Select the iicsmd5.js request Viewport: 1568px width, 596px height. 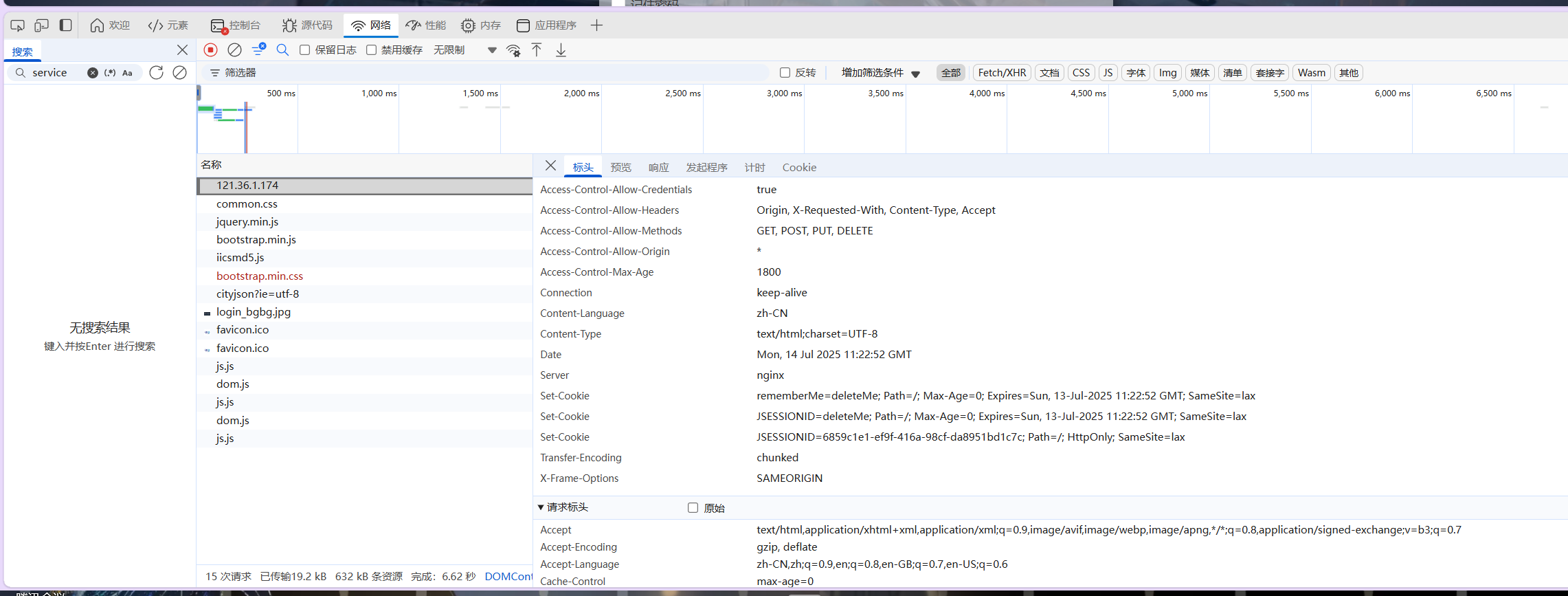[365, 258]
